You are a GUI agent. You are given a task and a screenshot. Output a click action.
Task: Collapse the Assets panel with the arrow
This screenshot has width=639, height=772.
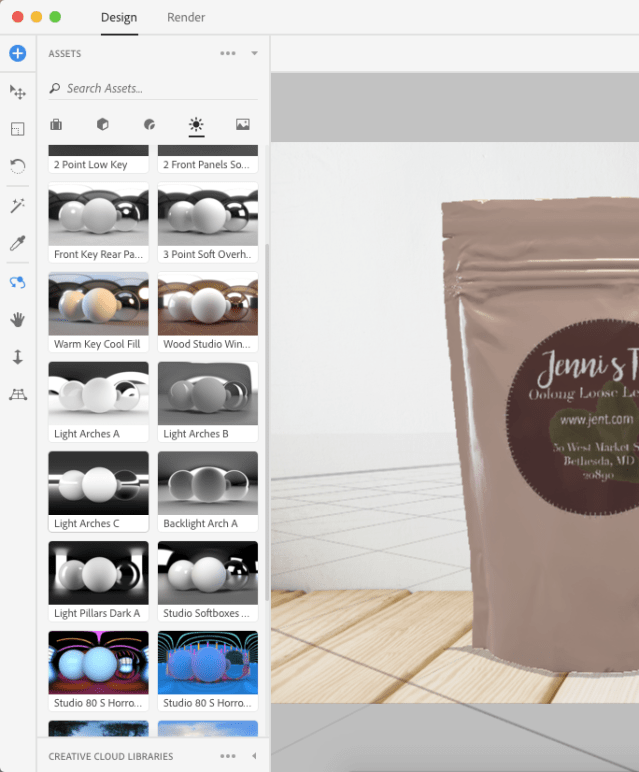[254, 53]
